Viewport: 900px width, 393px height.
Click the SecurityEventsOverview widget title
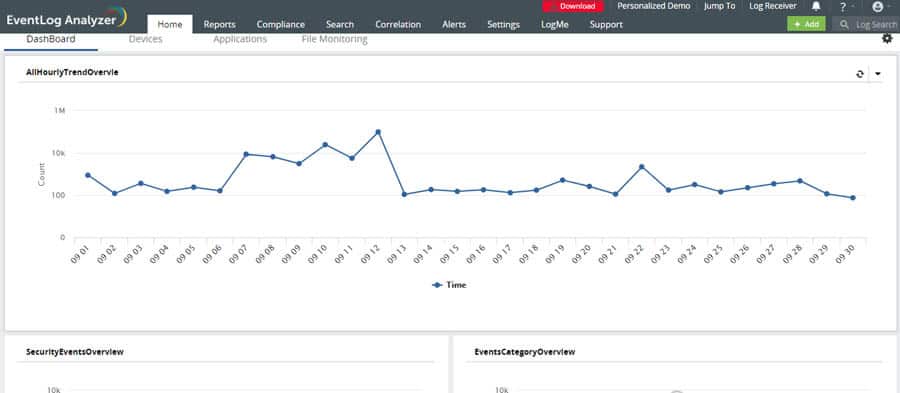pyautogui.click(x=75, y=352)
